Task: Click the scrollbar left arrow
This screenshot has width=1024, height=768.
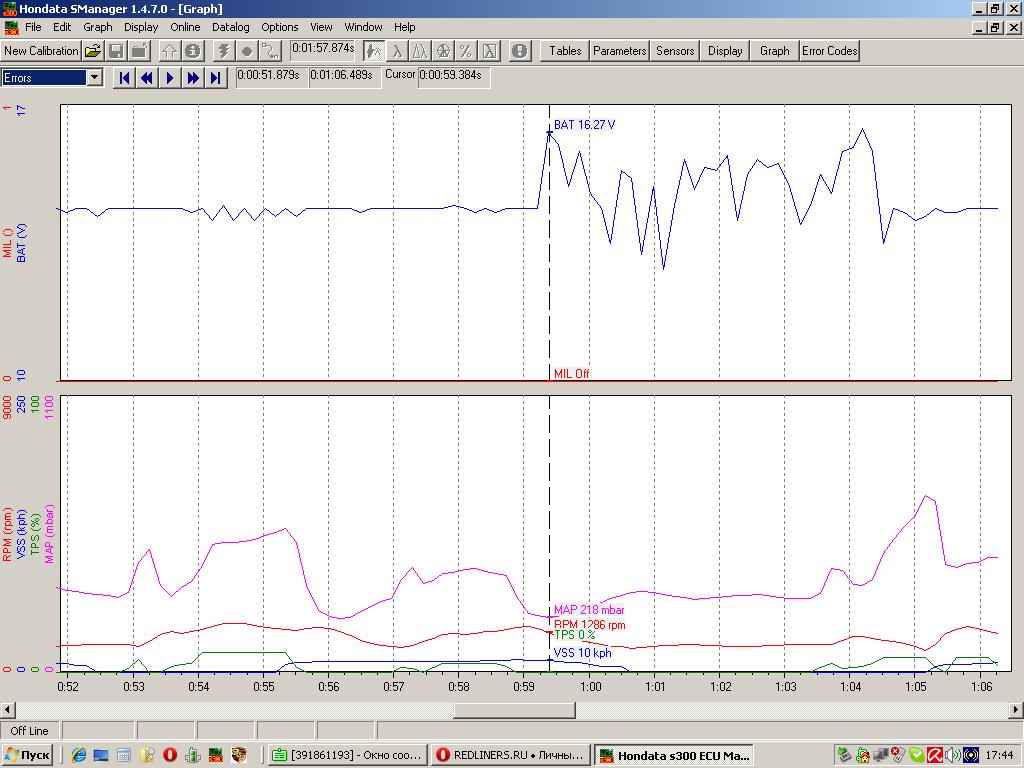Action: pyautogui.click(x=7, y=710)
